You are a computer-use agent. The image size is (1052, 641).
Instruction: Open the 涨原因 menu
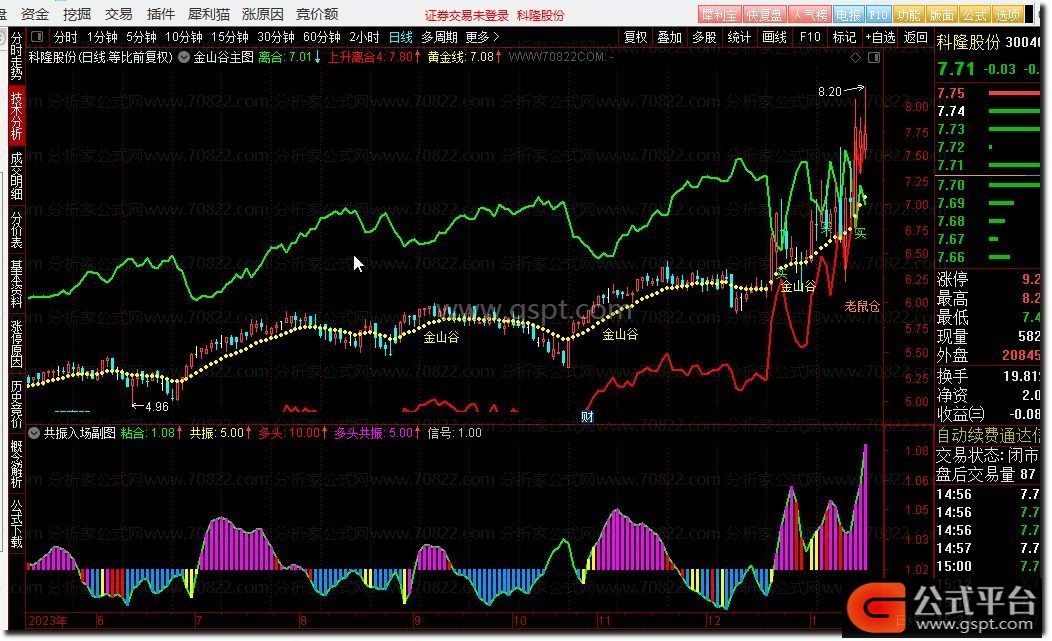(x=263, y=14)
